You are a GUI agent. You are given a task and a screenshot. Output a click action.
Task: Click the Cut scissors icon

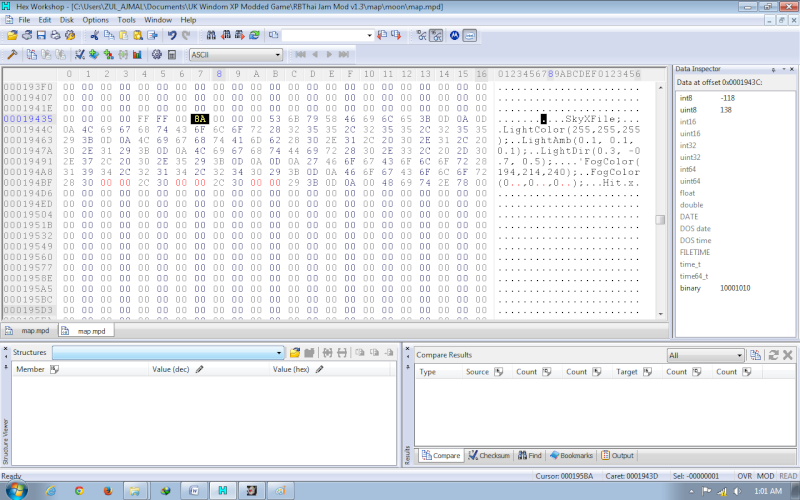(94, 35)
